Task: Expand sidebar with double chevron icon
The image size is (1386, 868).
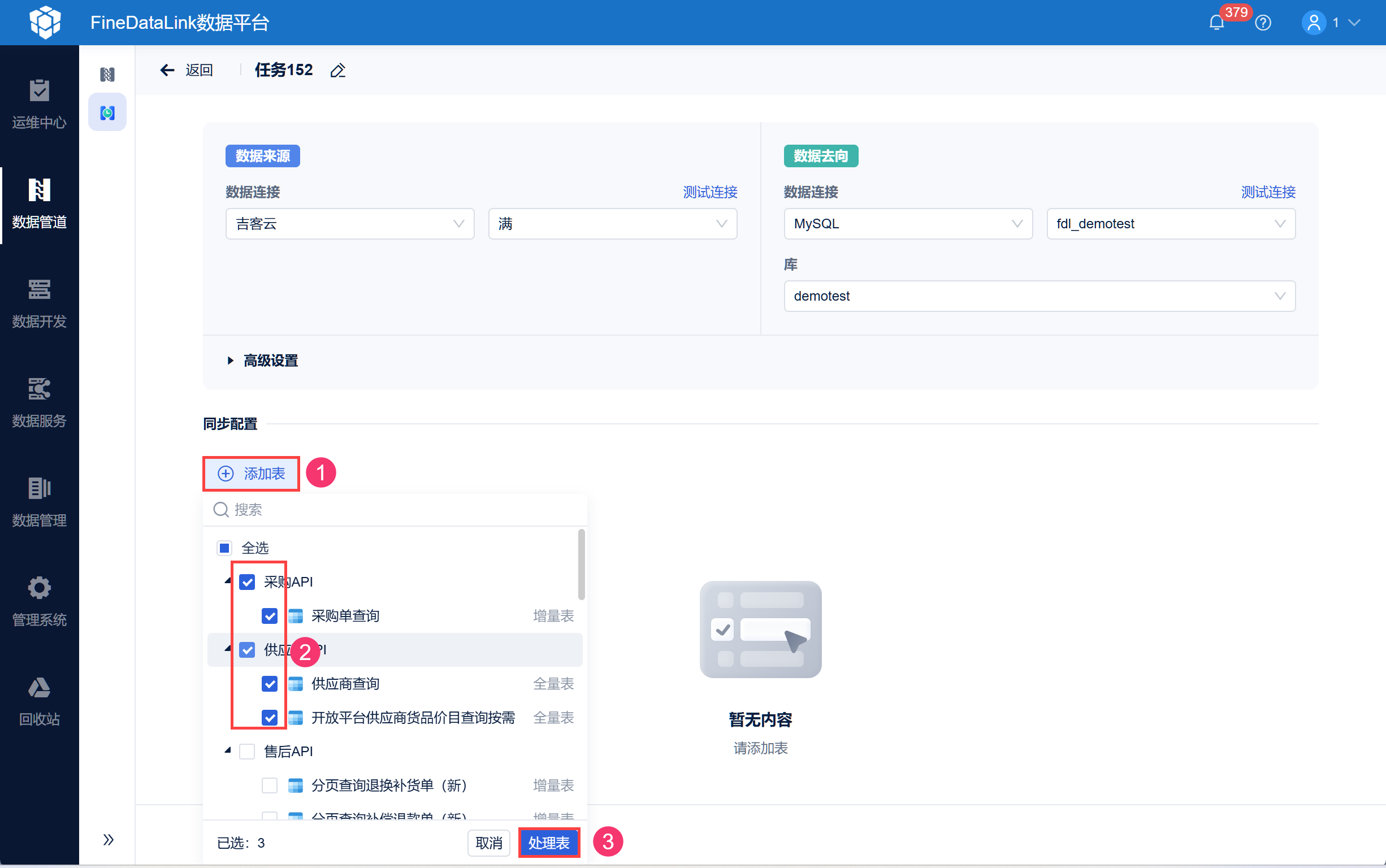Action: click(108, 840)
